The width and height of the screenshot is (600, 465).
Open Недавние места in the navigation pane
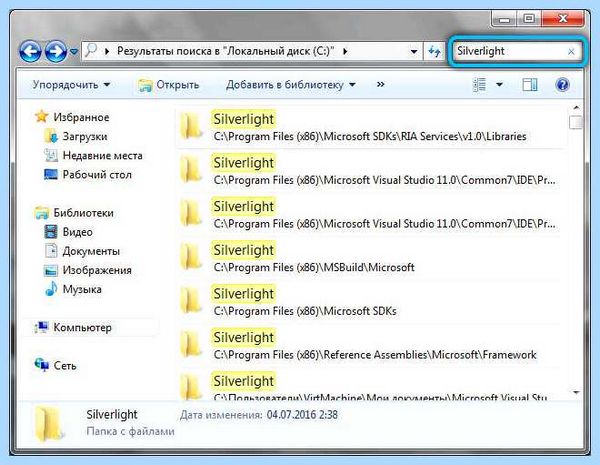tap(103, 155)
